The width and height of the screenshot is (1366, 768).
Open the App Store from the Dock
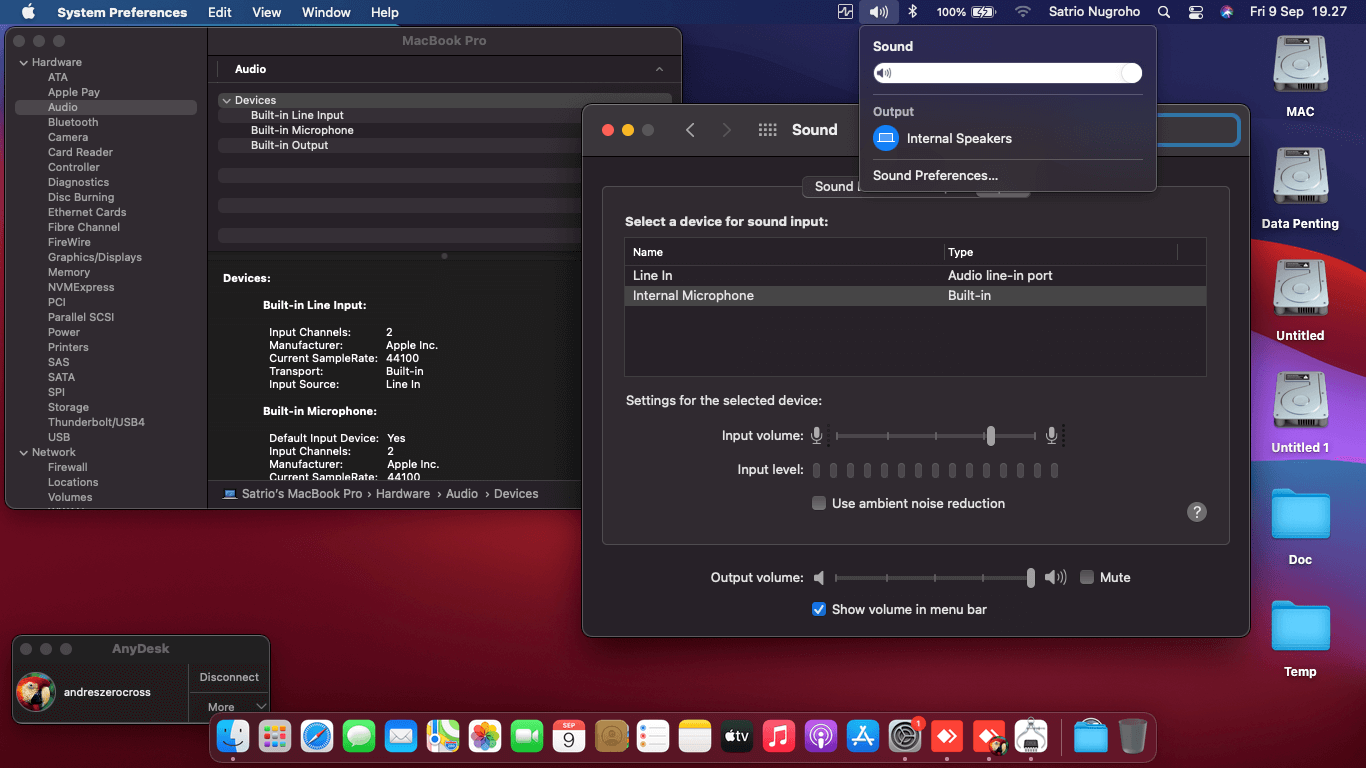(x=862, y=737)
